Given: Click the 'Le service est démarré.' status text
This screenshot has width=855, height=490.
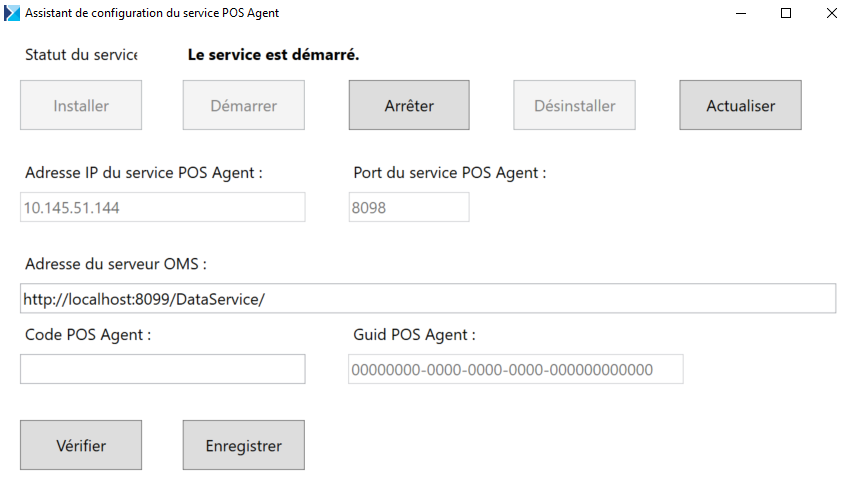Looking at the screenshot, I should 273,55.
